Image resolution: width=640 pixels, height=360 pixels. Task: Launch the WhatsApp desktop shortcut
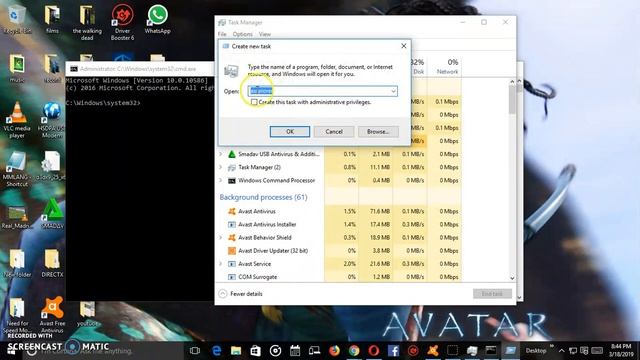pyautogui.click(x=158, y=19)
